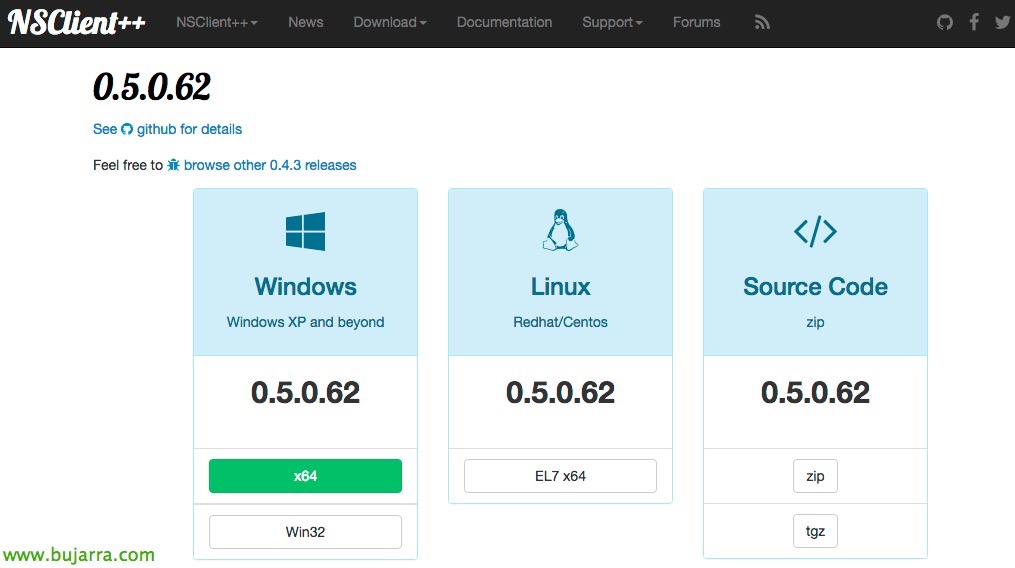Download the Windows x64 installer

[305, 476]
